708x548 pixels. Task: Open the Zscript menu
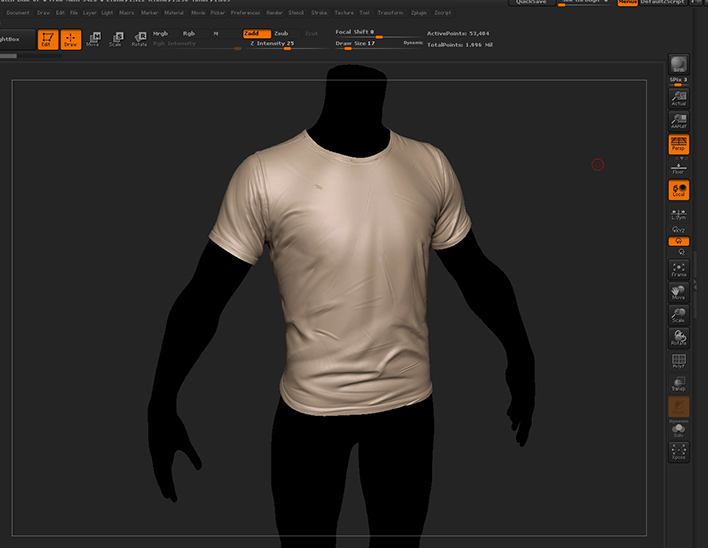click(442, 13)
